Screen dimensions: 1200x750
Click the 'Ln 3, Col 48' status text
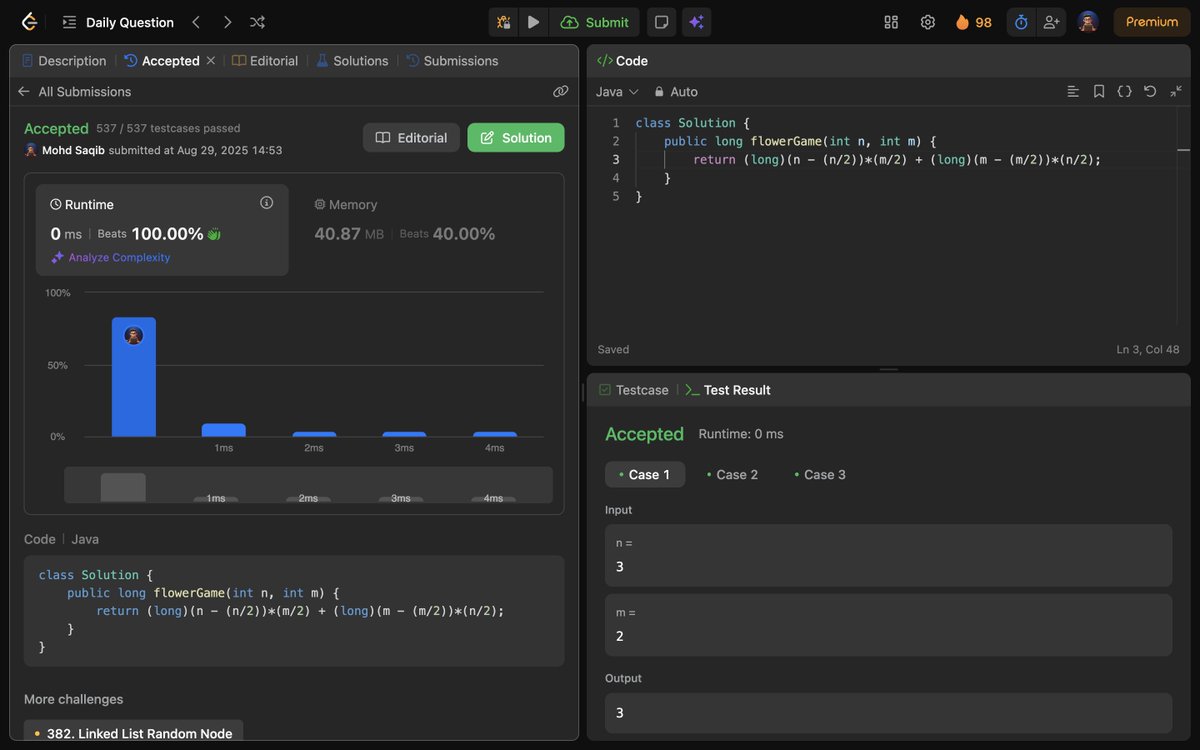coord(1148,350)
